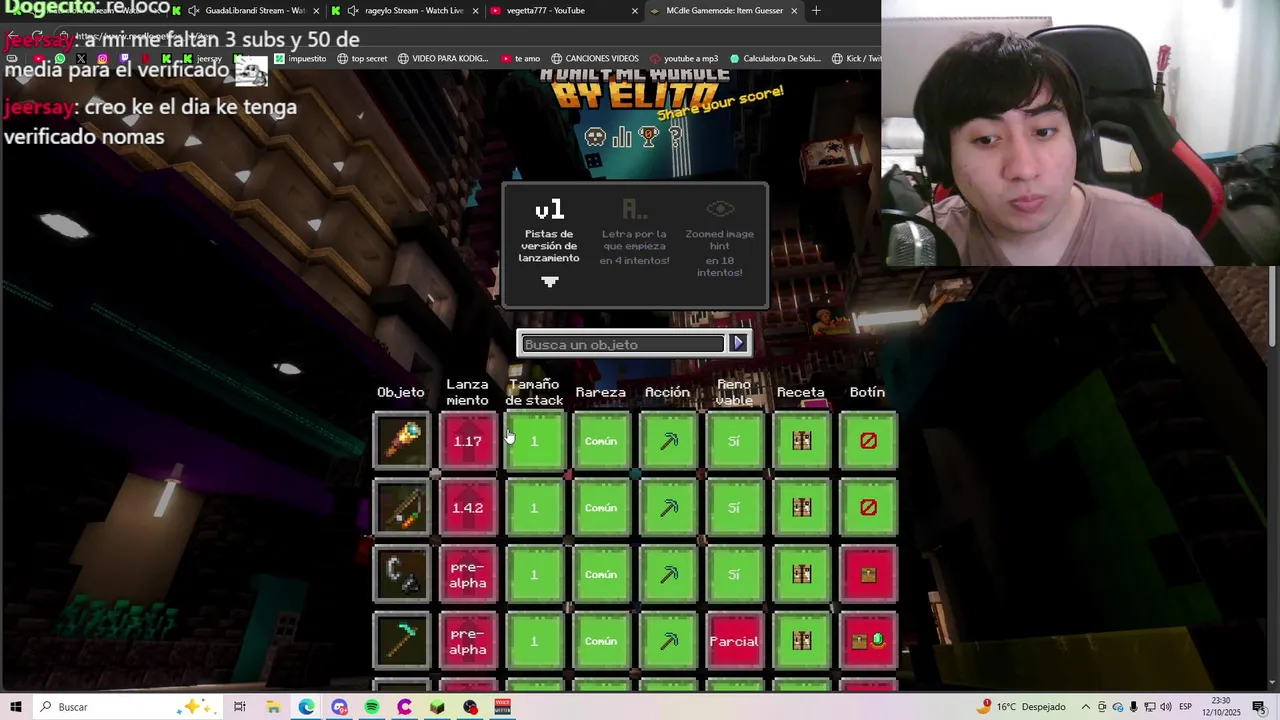
Task: Open the te amo bookmark
Action: pyautogui.click(x=520, y=59)
